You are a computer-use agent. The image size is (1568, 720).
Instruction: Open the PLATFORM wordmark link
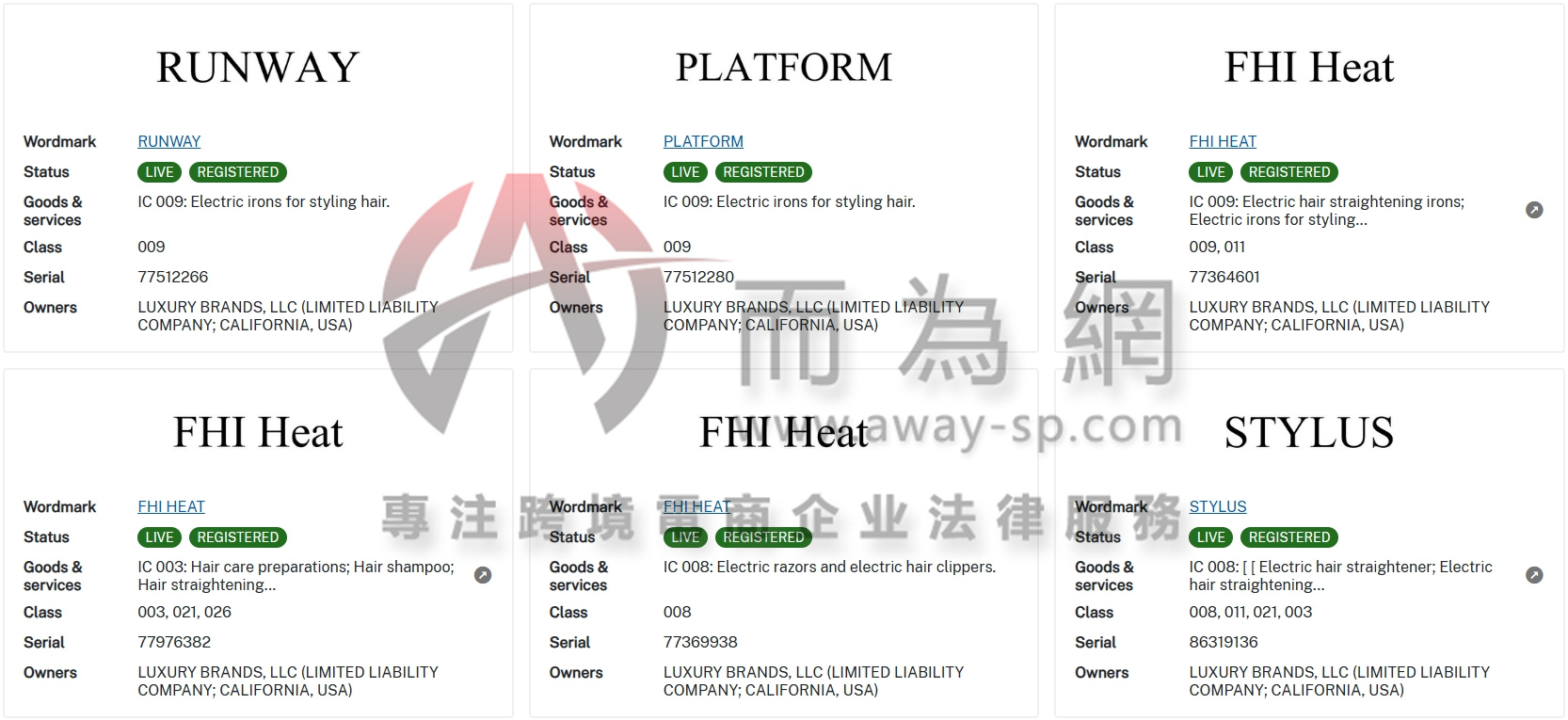[703, 141]
